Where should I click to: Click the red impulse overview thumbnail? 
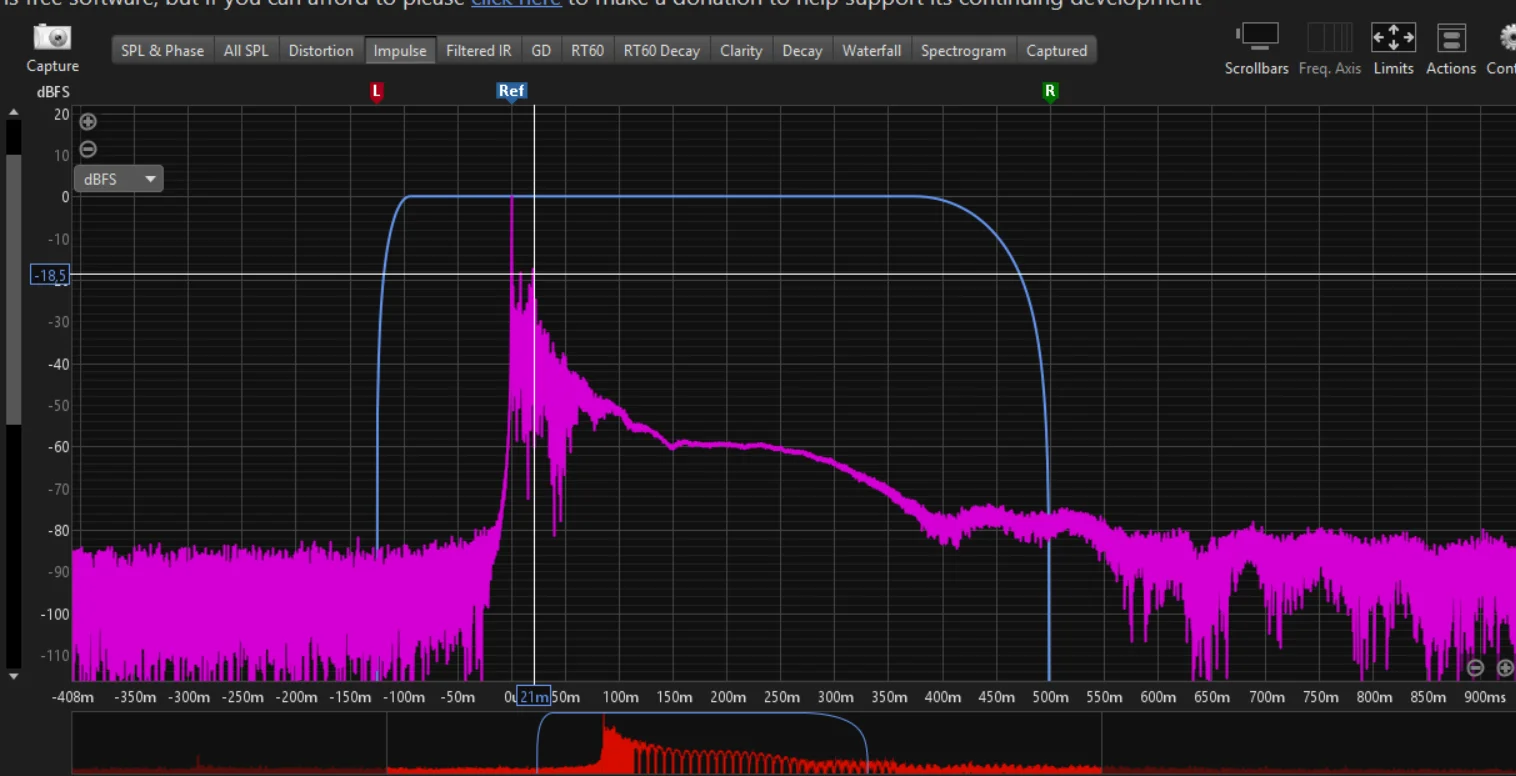pyautogui.click(x=794, y=744)
